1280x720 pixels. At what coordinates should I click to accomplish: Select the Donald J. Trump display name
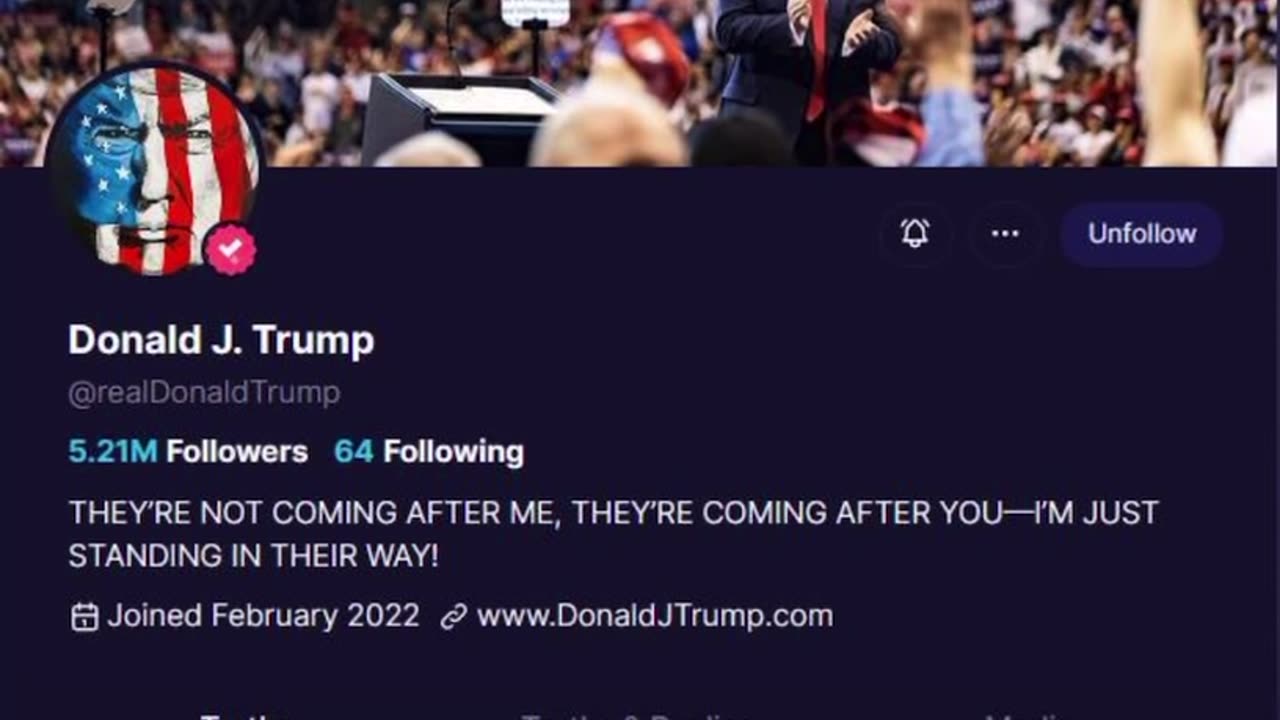pyautogui.click(x=221, y=340)
